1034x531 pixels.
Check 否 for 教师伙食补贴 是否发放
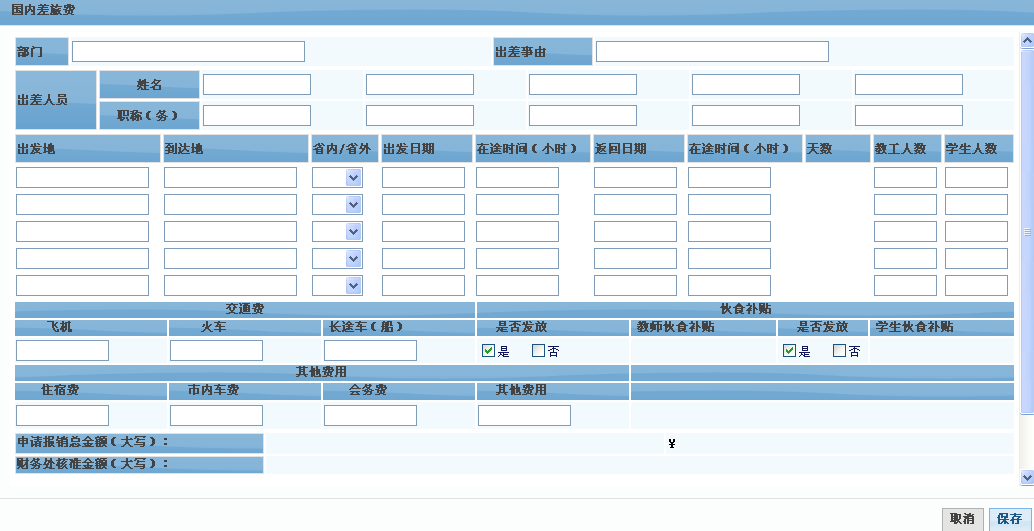[538, 351]
